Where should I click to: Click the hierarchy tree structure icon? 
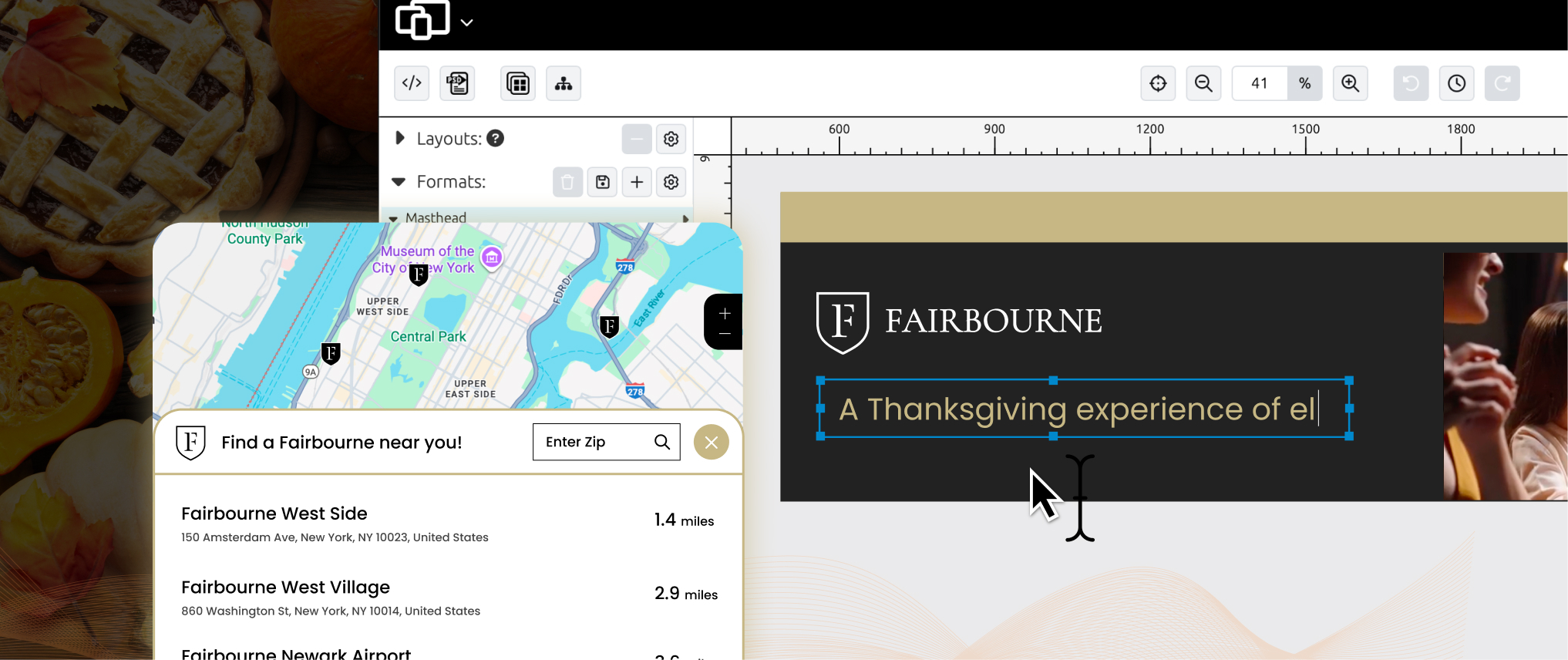(564, 83)
